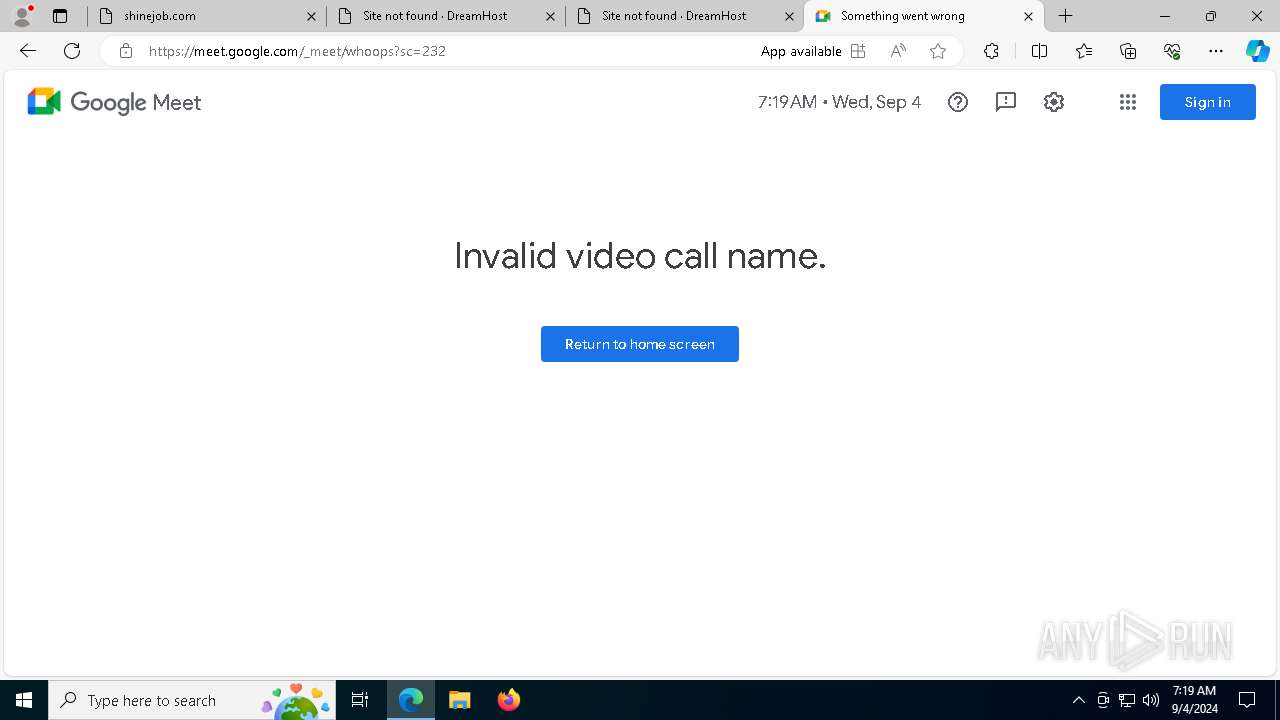Switch to second Site not found tab
The width and height of the screenshot is (1280, 720).
click(x=685, y=16)
